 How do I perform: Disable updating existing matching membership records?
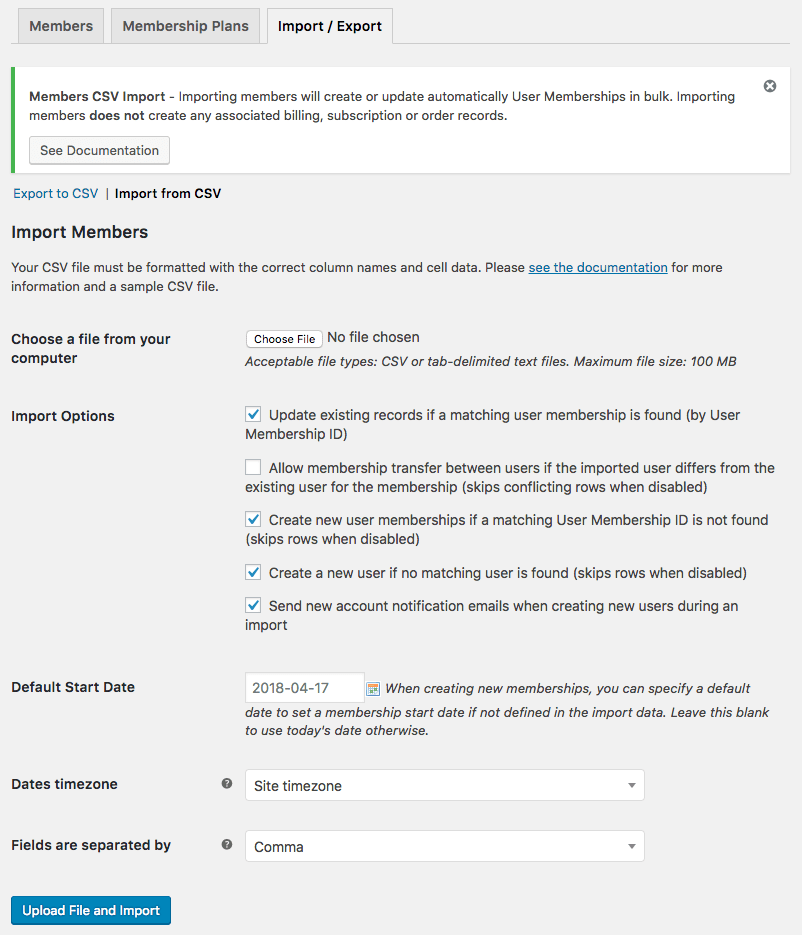pyautogui.click(x=253, y=414)
